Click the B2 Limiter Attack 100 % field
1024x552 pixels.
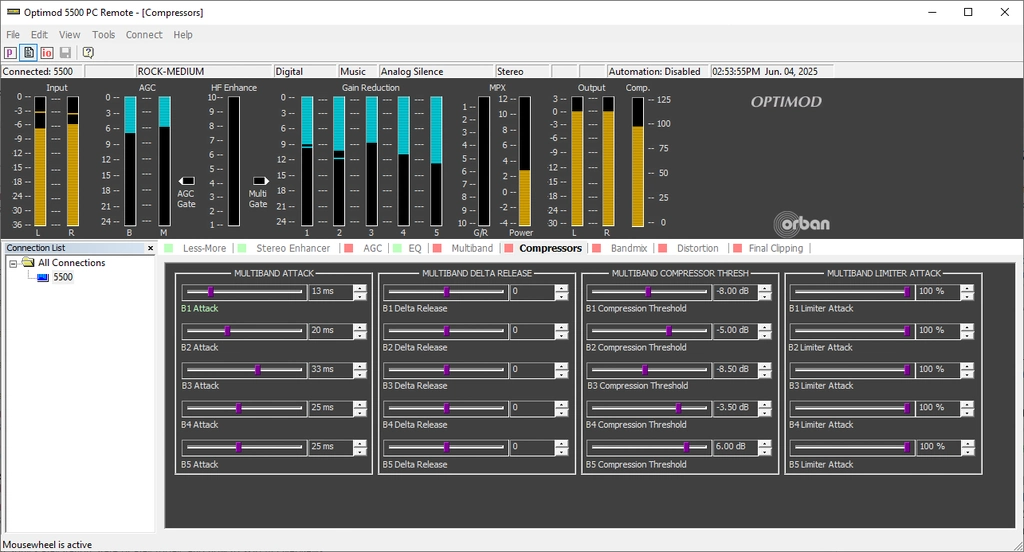tap(938, 331)
